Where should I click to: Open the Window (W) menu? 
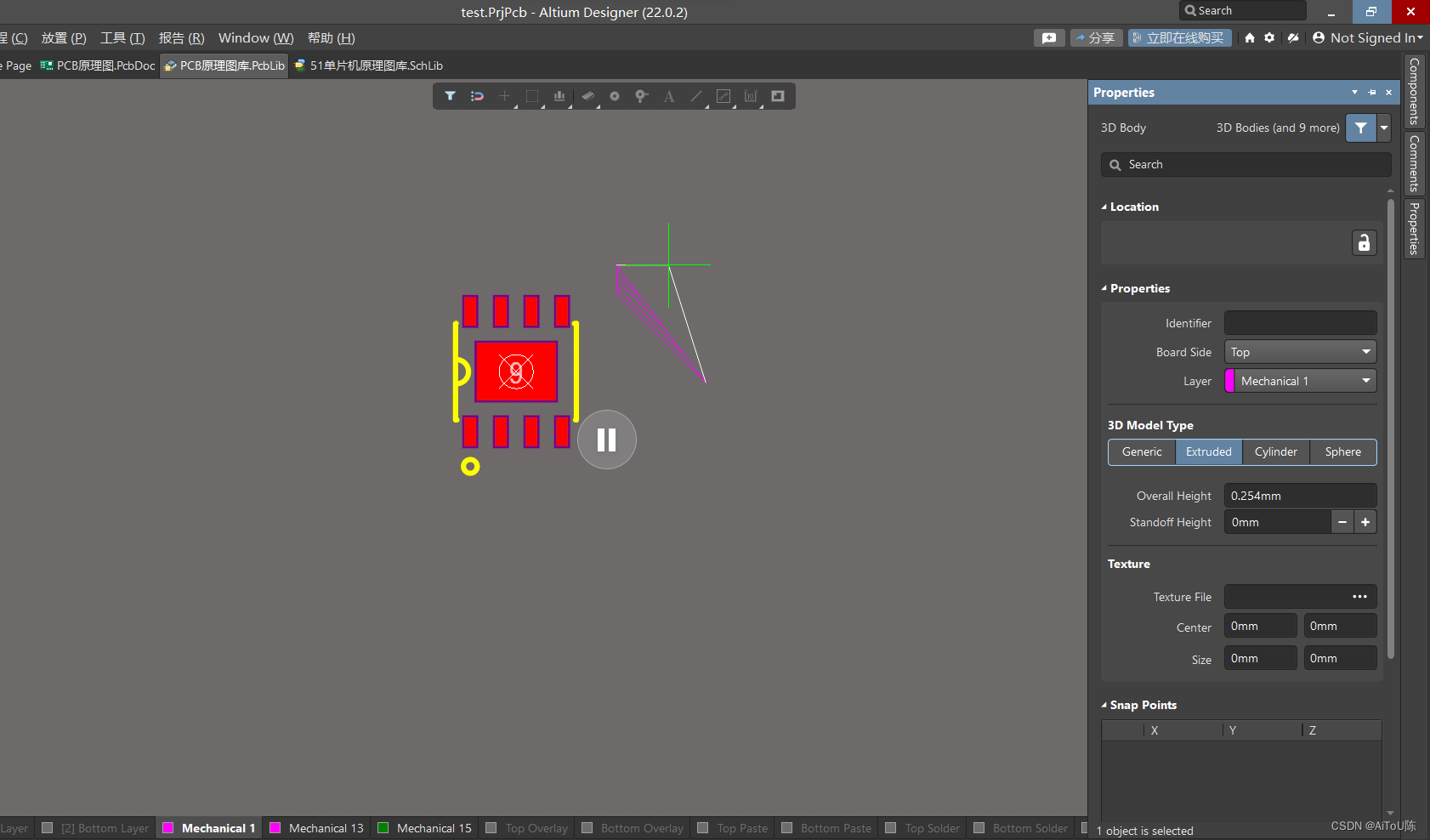256,38
